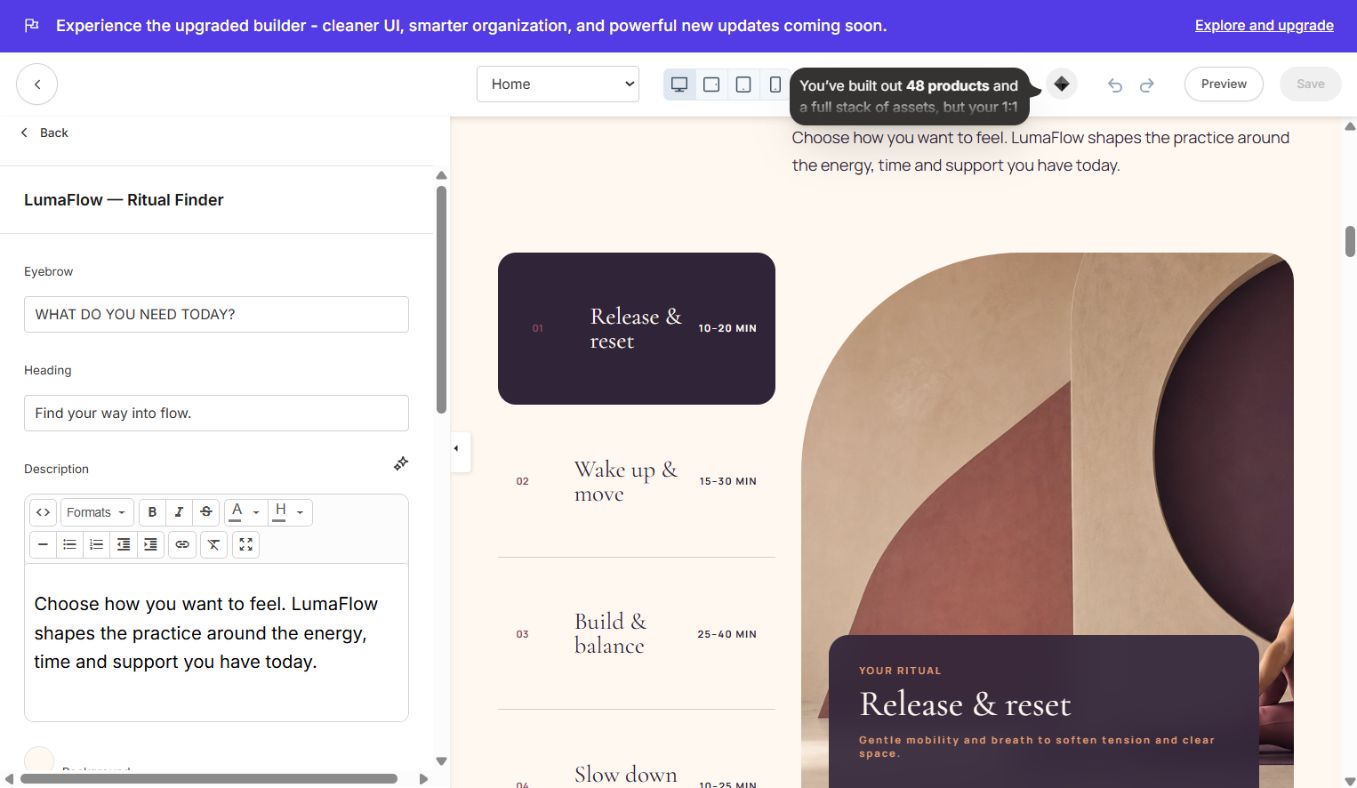This screenshot has width=1357, height=788.
Task: Select landscape tablet device preview
Action: tap(711, 84)
